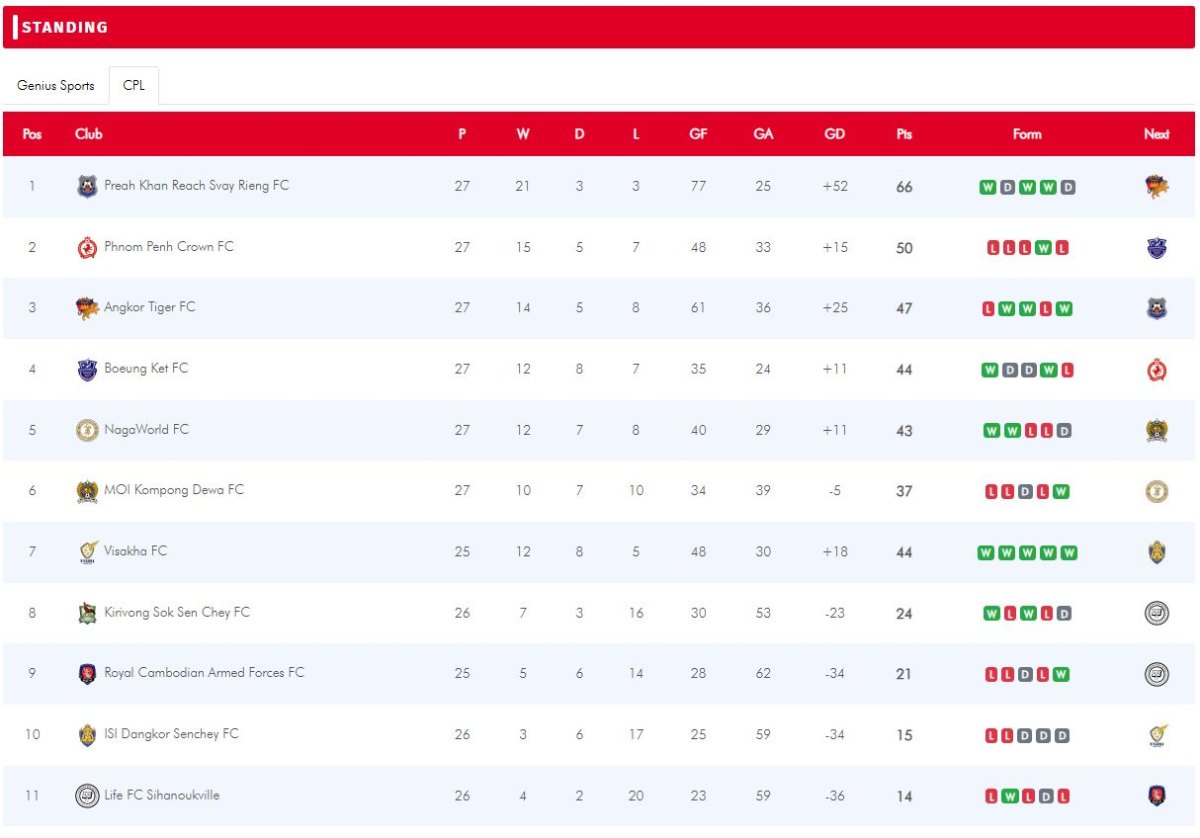The image size is (1200, 838).
Task: Click the Boeung Ket FC club badge
Action: tap(87, 369)
